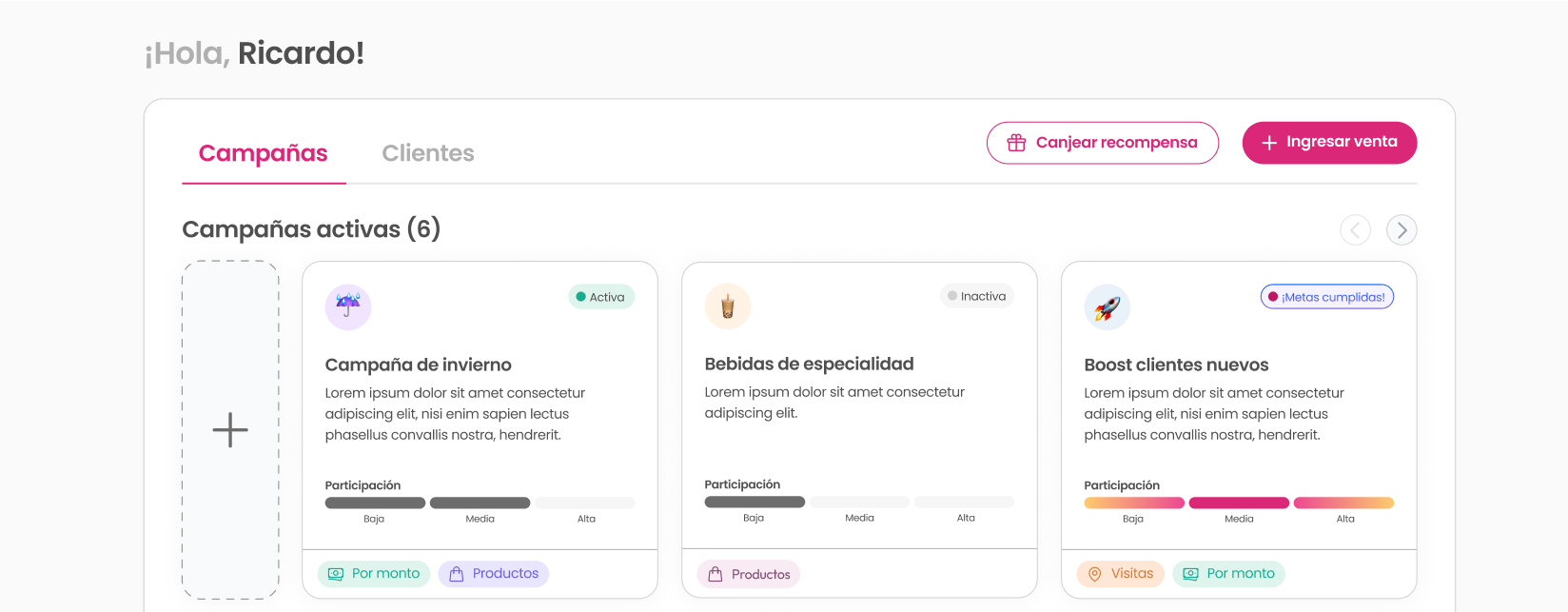
Task: Click the plus icon to add campaign
Action: tap(230, 430)
